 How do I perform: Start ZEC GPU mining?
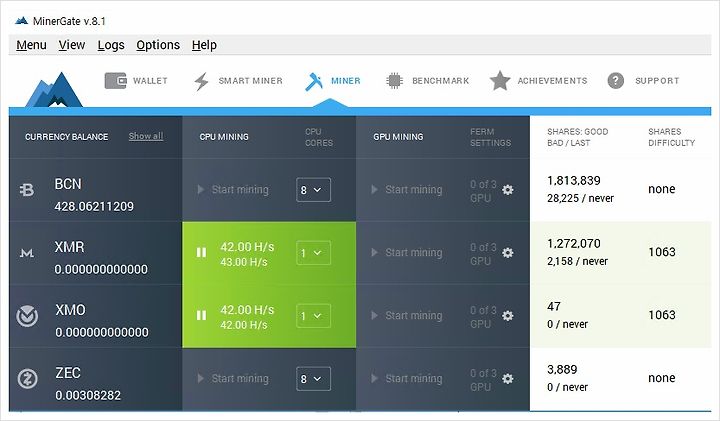coord(406,378)
